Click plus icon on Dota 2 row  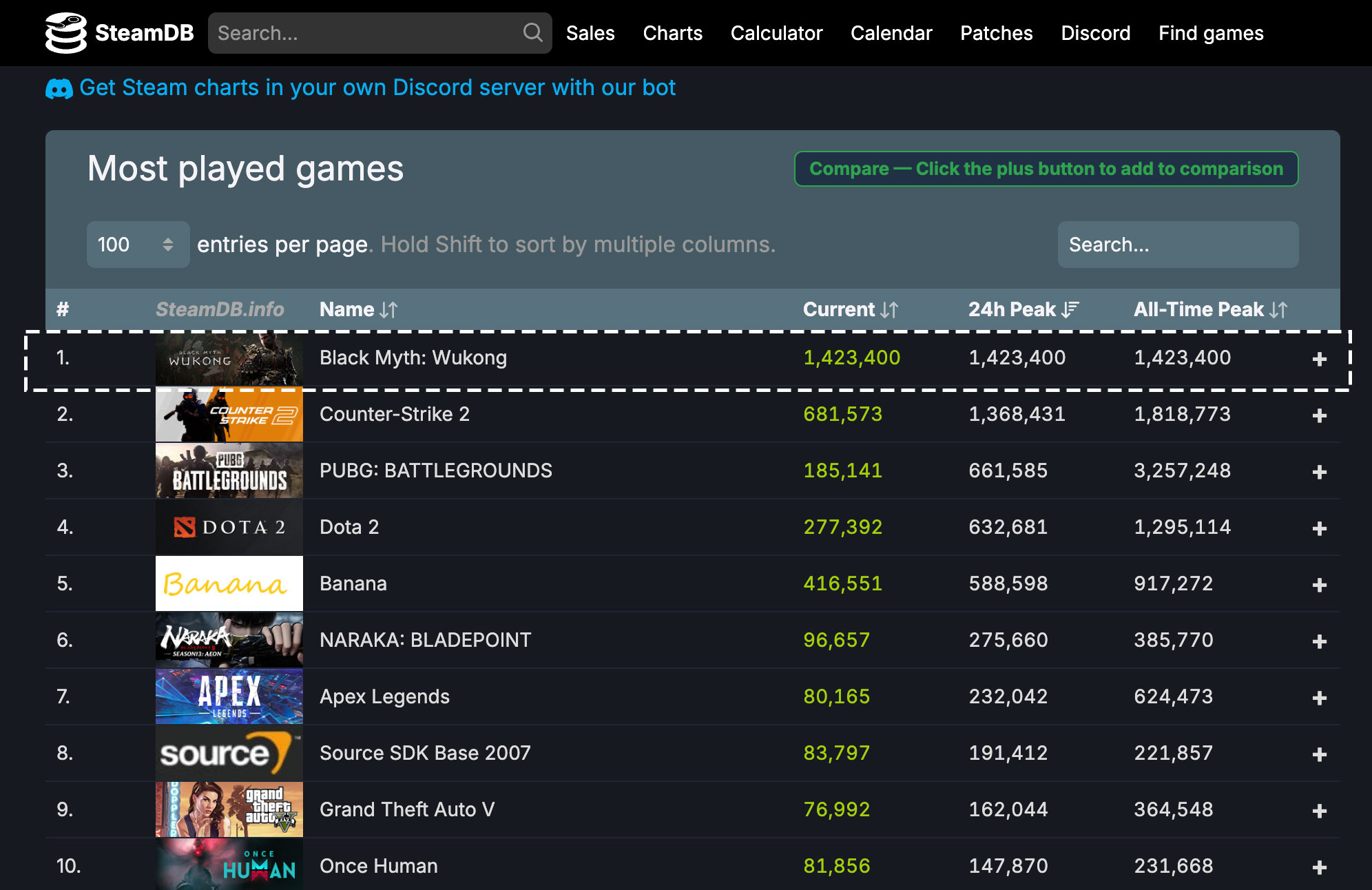click(1319, 528)
